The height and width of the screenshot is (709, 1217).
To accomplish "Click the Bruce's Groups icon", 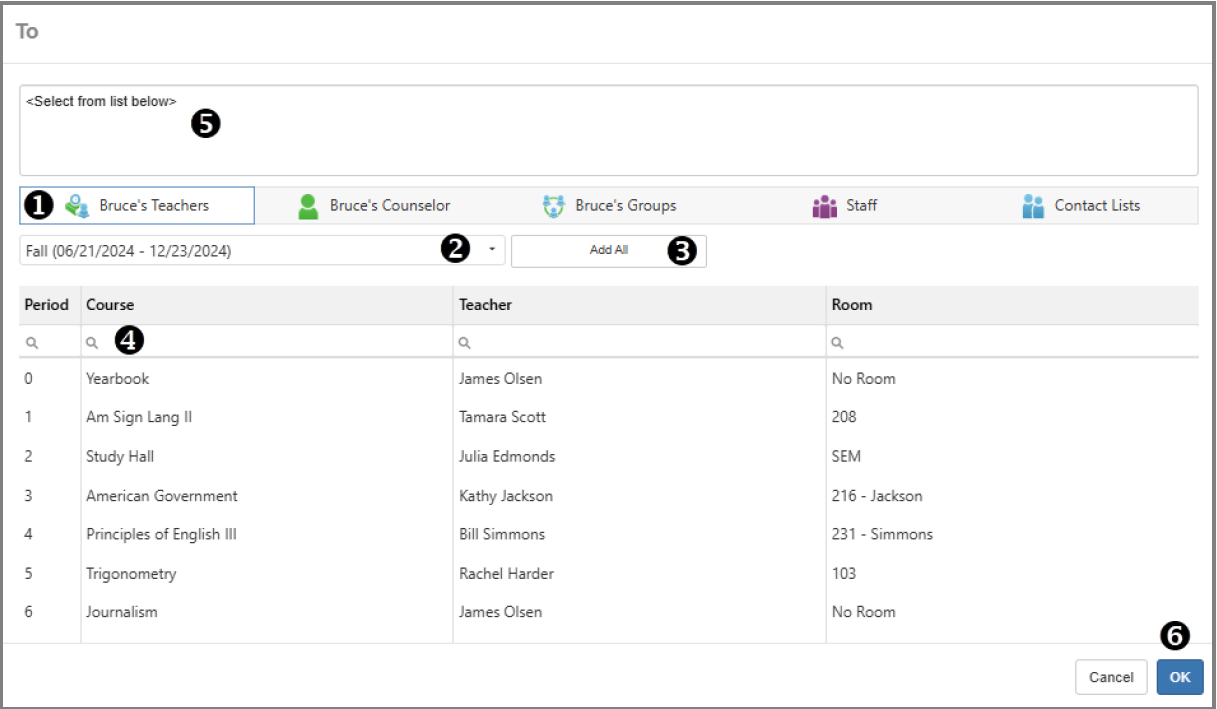I will pos(553,206).
